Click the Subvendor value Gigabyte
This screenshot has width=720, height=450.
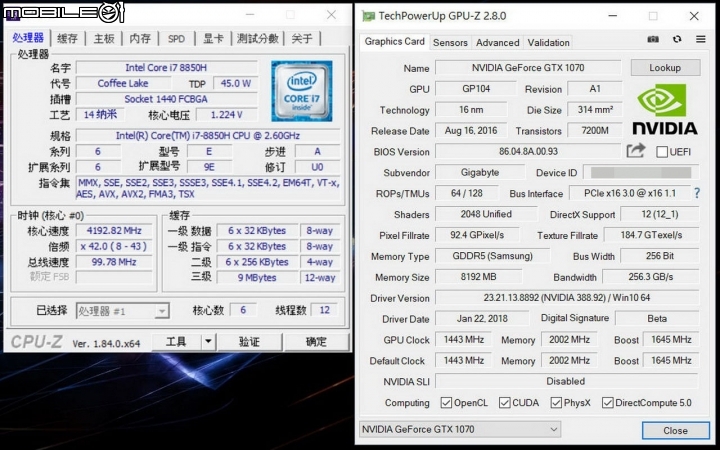[x=480, y=172]
